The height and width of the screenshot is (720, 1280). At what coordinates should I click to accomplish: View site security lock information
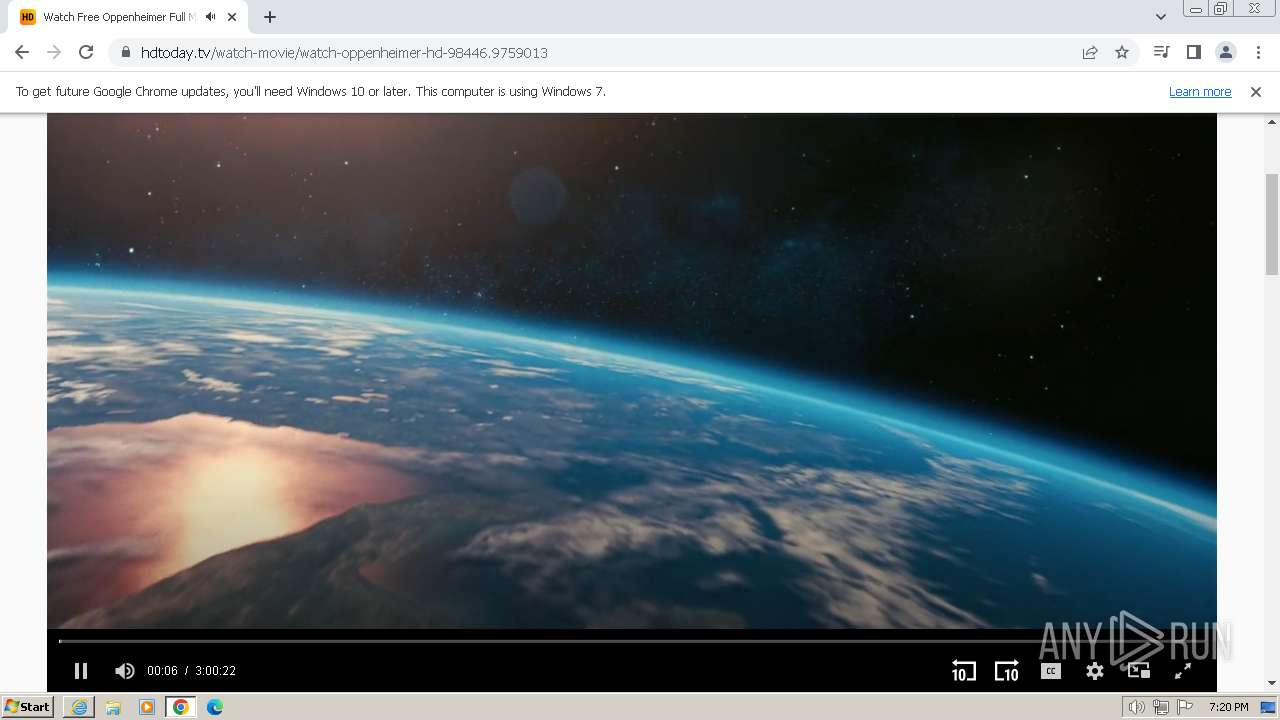pyautogui.click(x=126, y=52)
